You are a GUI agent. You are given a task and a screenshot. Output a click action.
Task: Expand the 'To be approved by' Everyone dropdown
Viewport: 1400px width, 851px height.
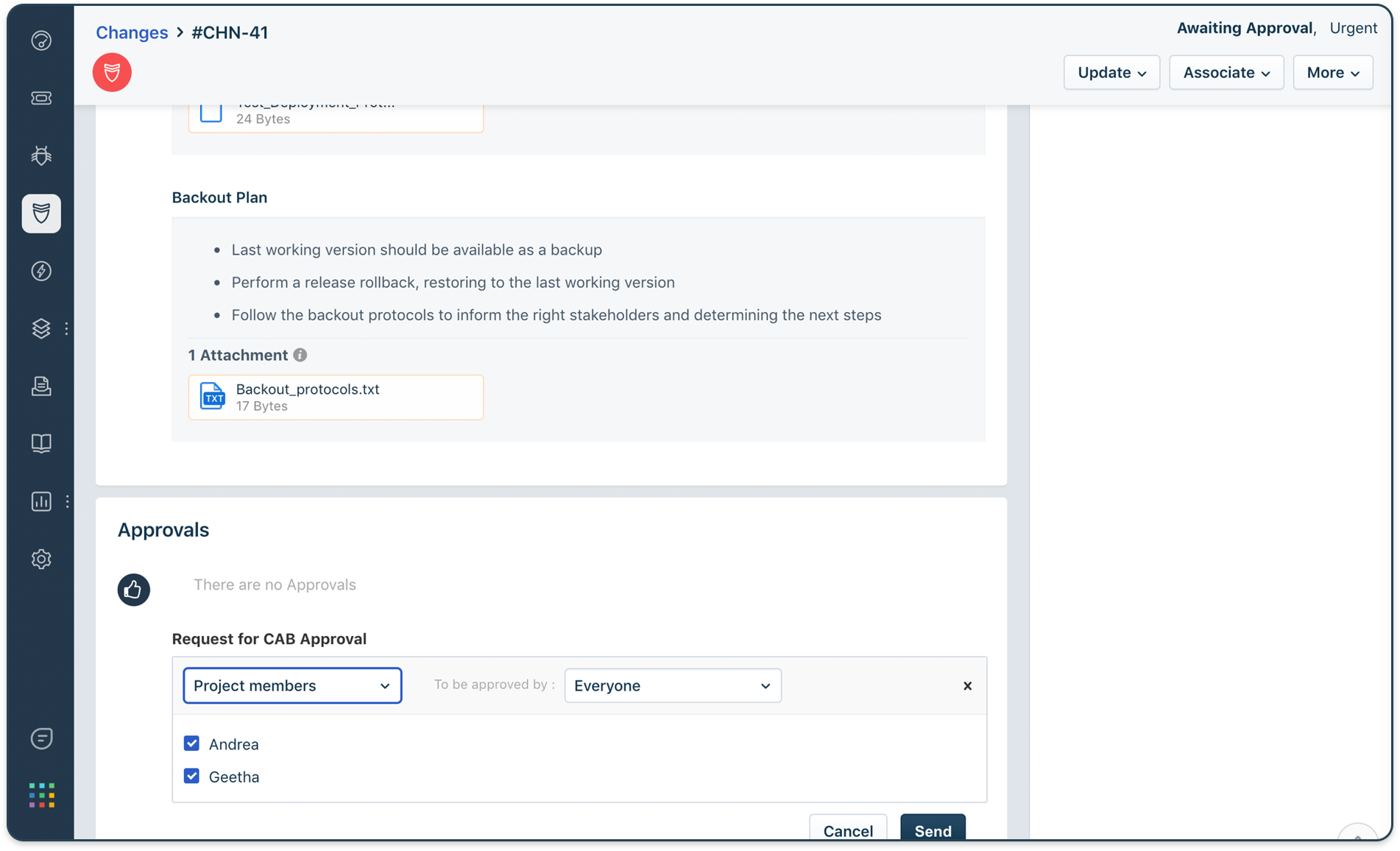[x=671, y=685]
